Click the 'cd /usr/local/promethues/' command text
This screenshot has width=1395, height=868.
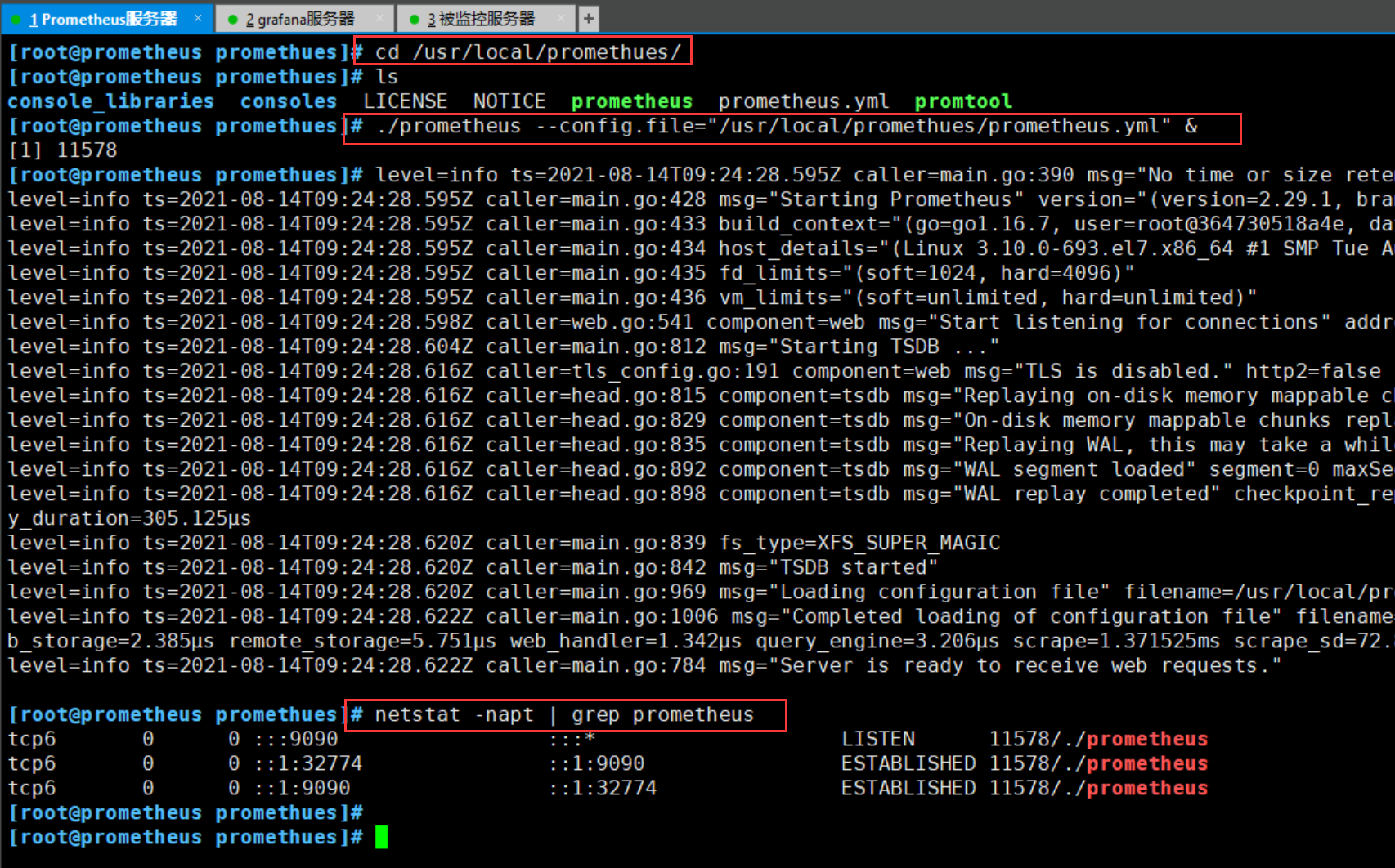(527, 52)
